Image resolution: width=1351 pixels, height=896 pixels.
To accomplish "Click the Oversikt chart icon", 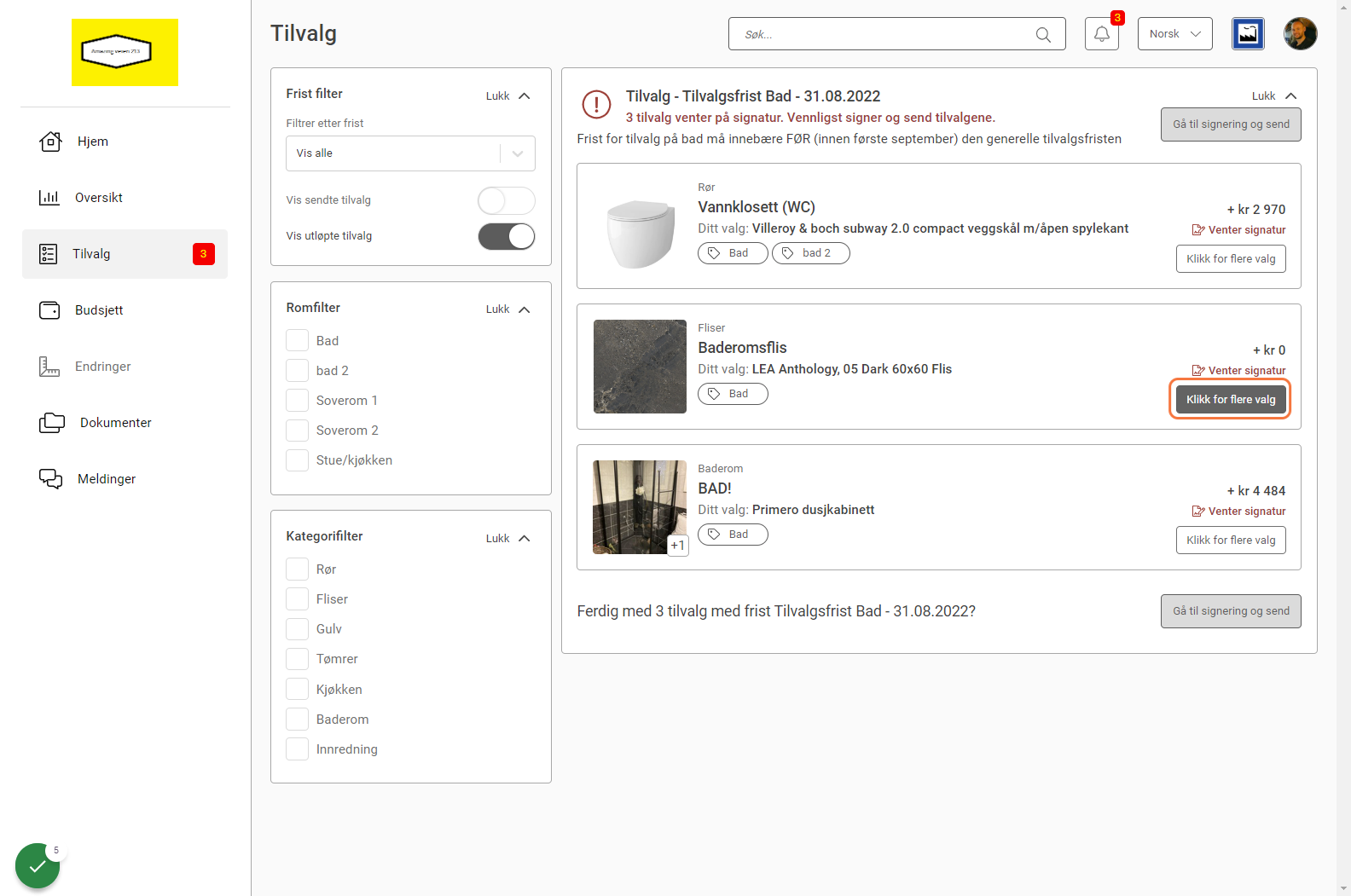I will coord(49,198).
